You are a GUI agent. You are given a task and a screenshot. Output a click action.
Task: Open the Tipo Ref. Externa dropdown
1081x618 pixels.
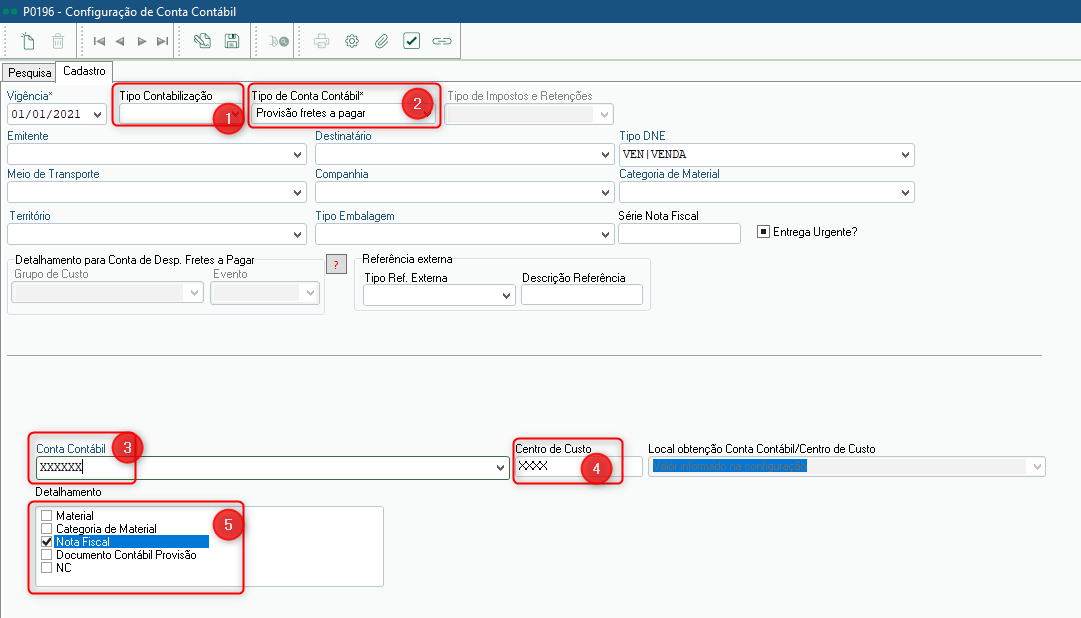[507, 295]
